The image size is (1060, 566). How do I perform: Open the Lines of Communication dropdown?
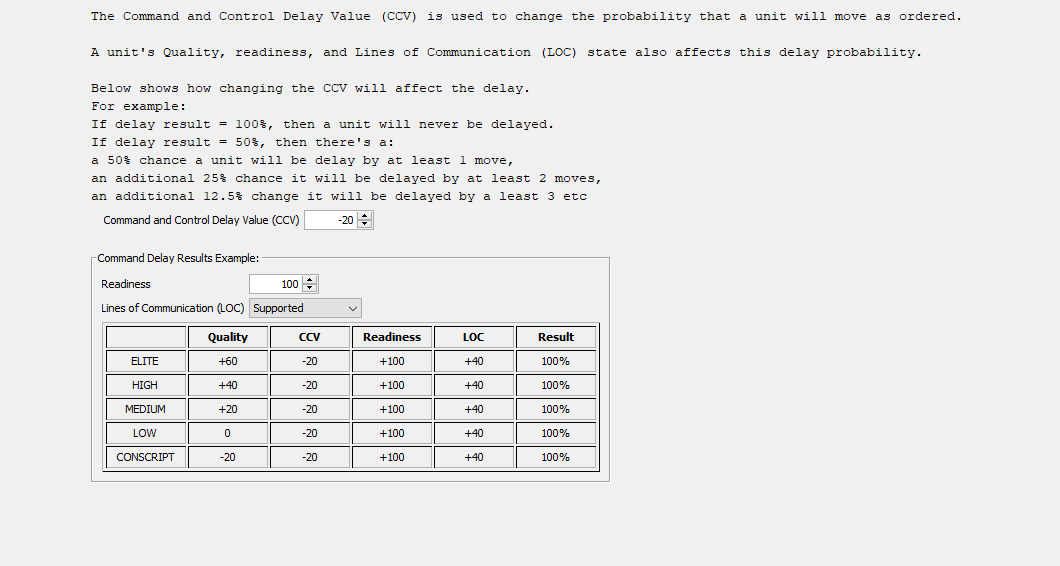pos(305,308)
